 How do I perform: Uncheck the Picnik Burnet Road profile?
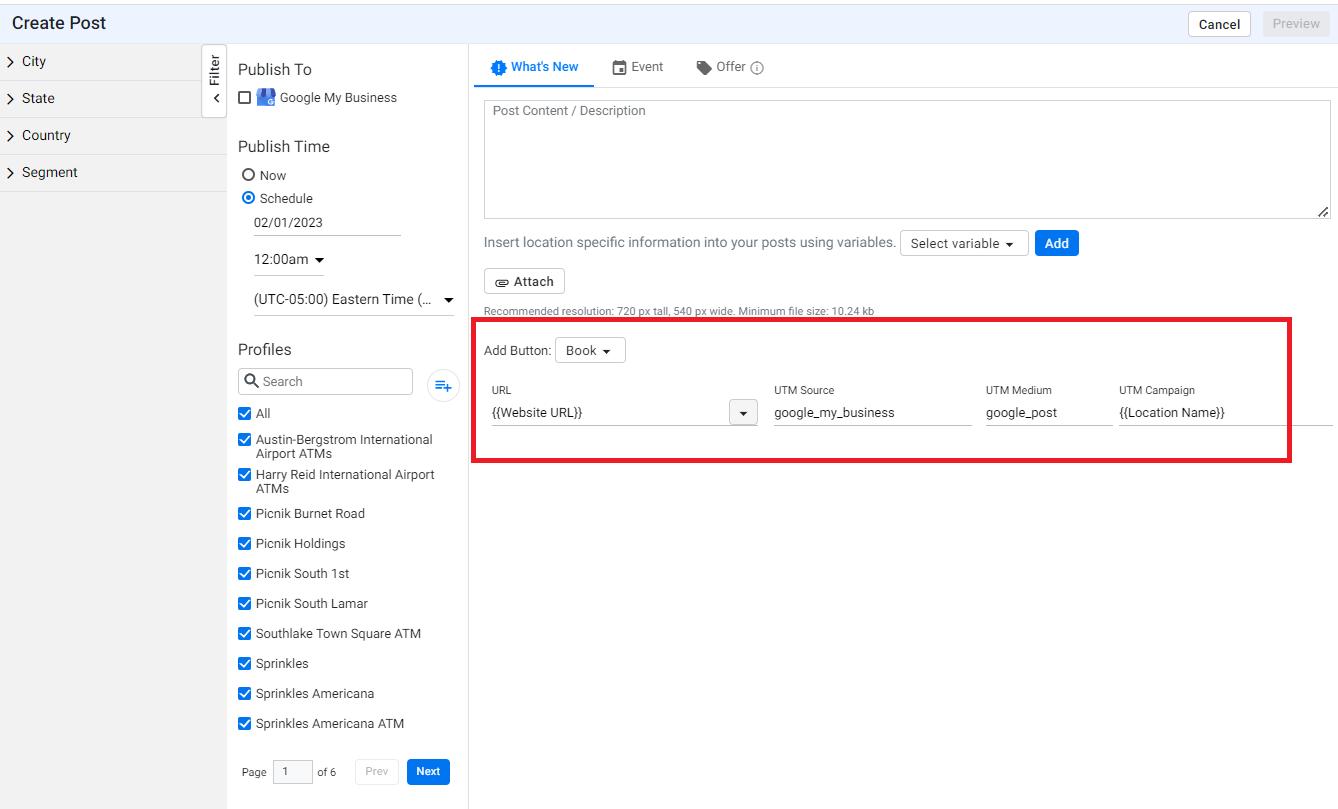pos(245,513)
